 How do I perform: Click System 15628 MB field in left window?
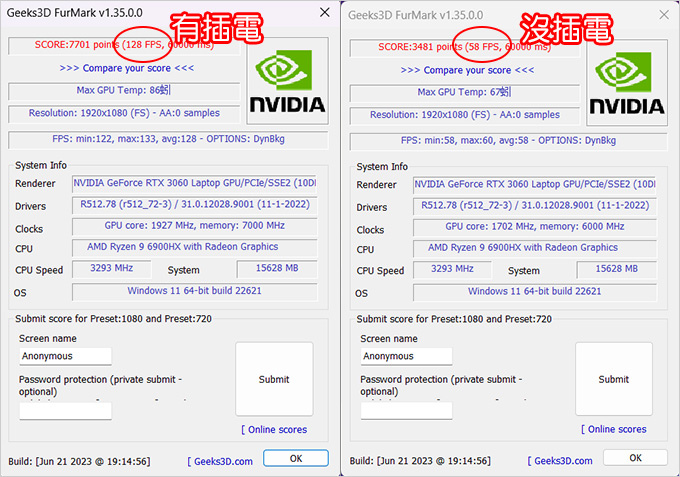[277, 269]
